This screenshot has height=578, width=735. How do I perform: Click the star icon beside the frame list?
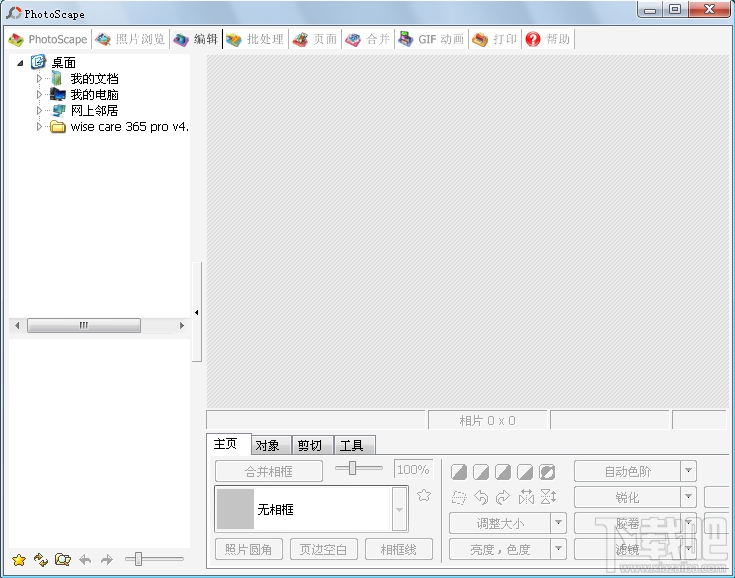pos(424,495)
